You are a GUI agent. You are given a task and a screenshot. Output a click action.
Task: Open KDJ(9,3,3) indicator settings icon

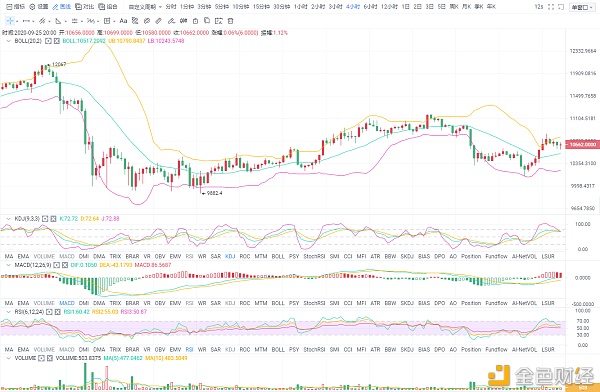(45, 219)
